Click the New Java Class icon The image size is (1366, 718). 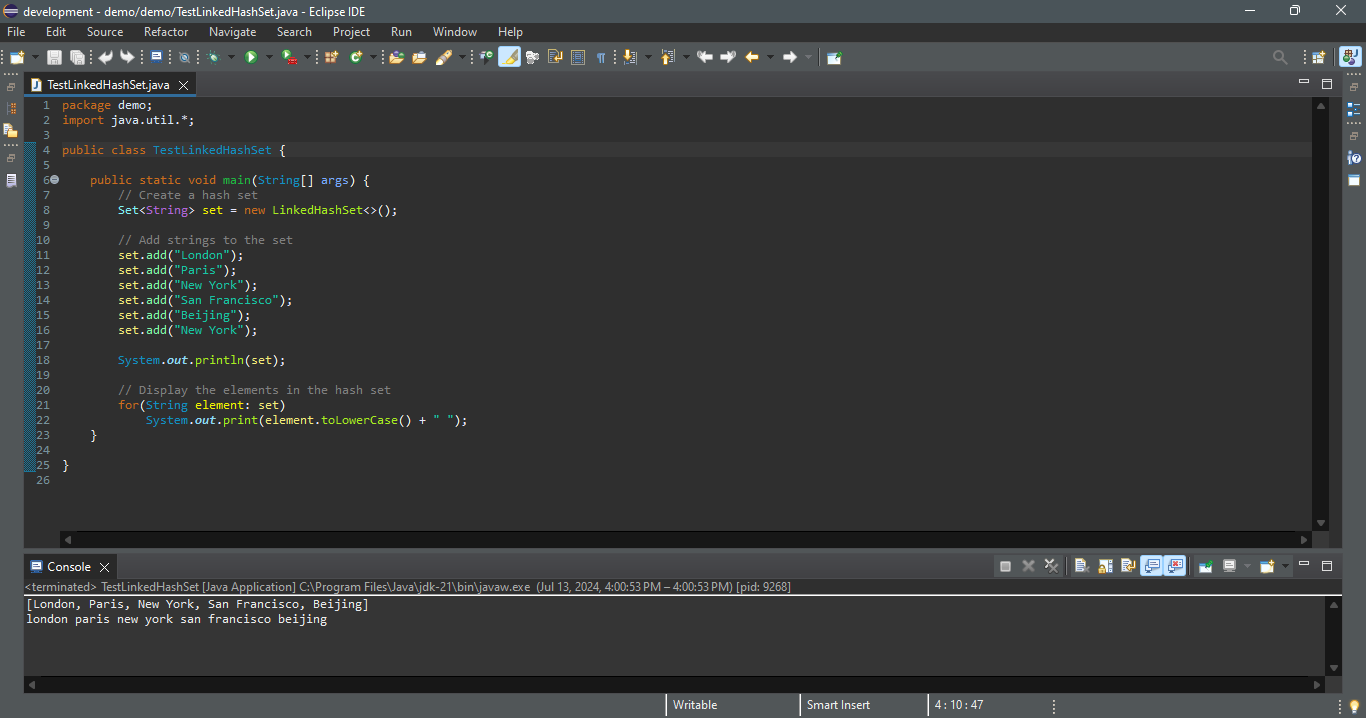tap(355, 58)
